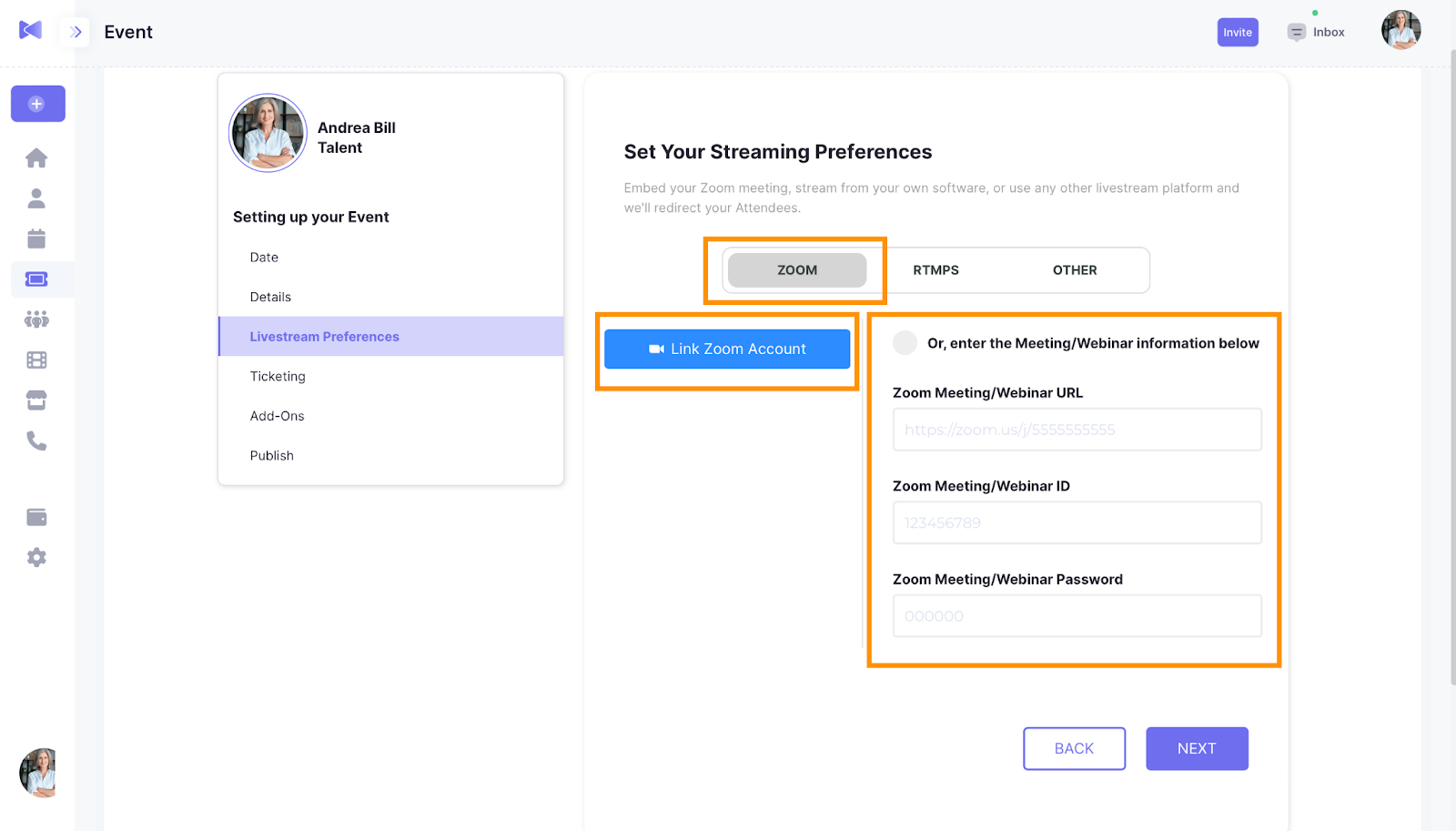Open the wallet icon in sidebar
Image resolution: width=1456 pixels, height=831 pixels.
36,517
